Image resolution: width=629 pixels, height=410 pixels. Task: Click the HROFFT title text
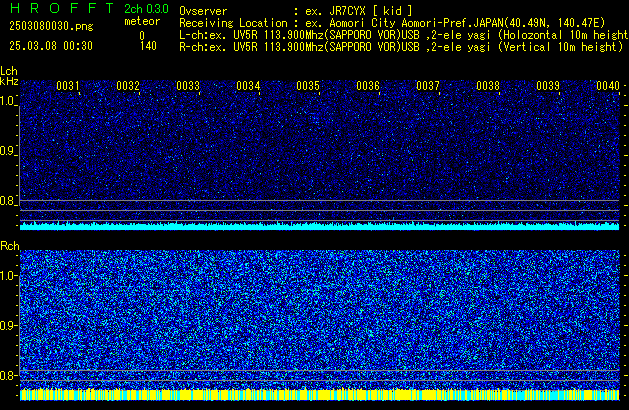click(x=62, y=8)
